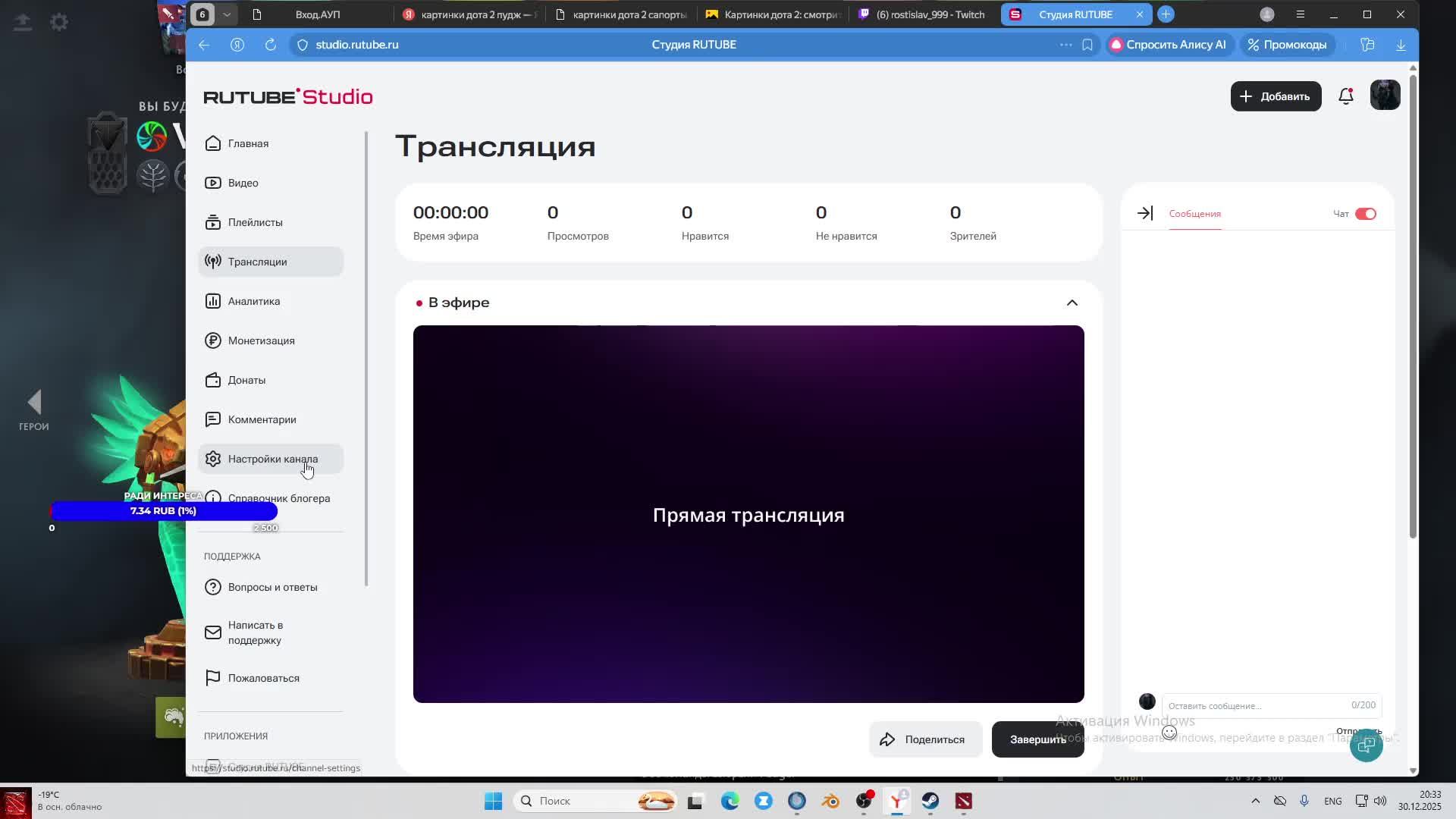Open the browser overflow menu with three dots

click(x=1065, y=45)
